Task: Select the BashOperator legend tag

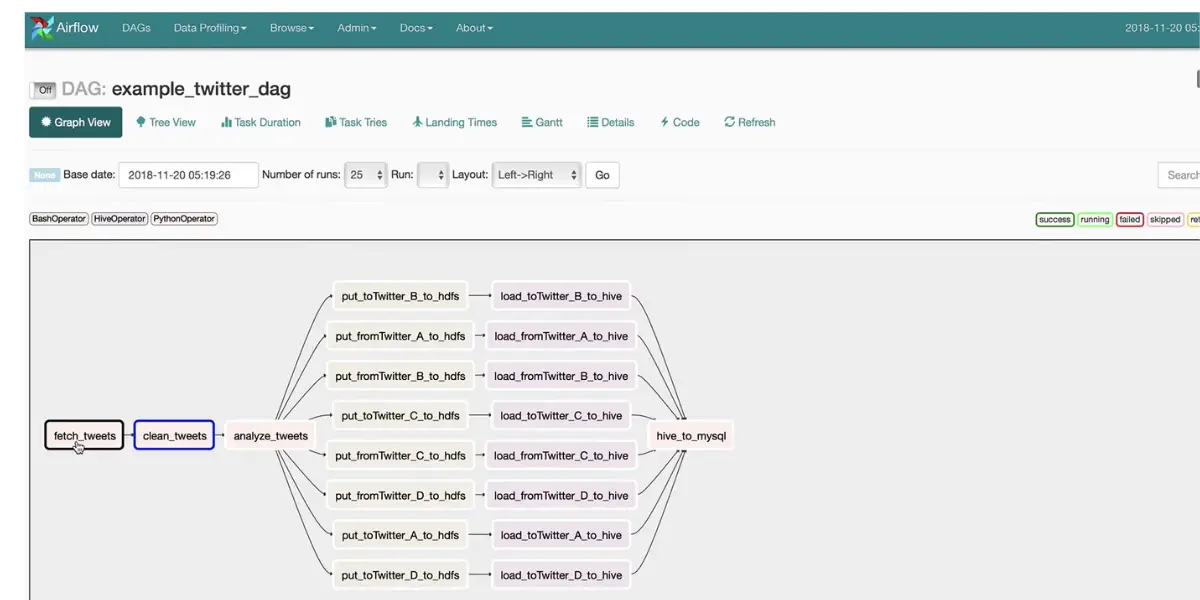Action: click(x=59, y=218)
